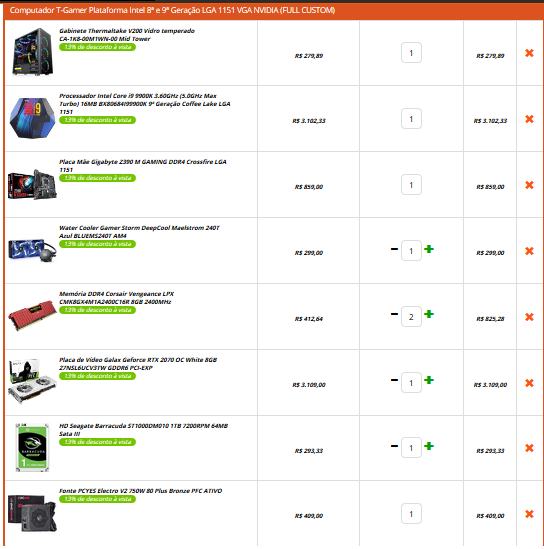This screenshot has height=549, width=544.
Task: Delete the Corsair Vengeance memory row
Action: (529, 317)
